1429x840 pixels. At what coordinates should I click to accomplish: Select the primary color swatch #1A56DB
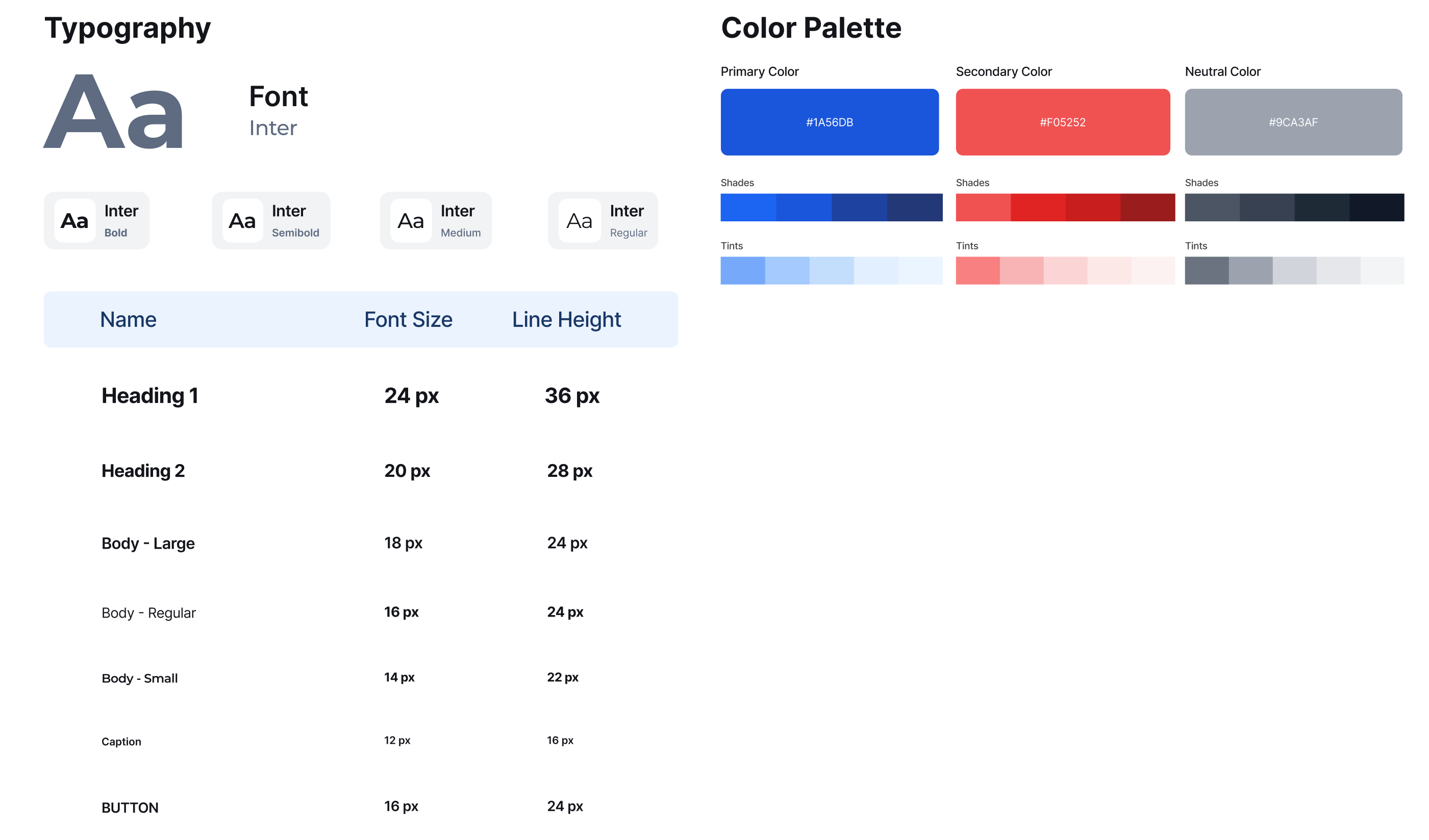coord(829,122)
